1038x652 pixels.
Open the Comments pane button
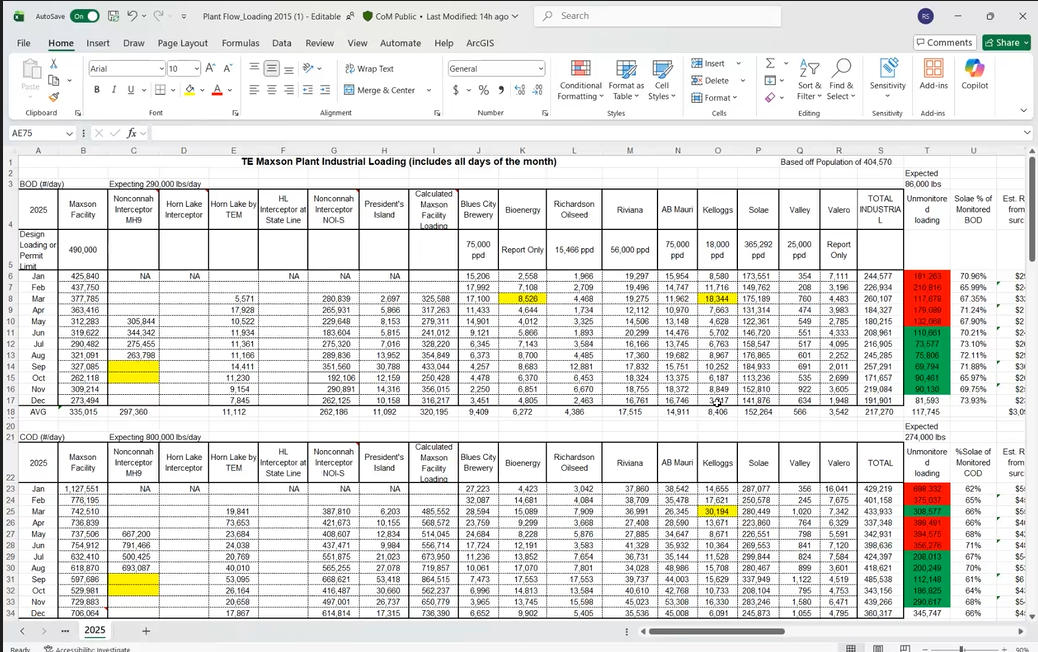944,43
